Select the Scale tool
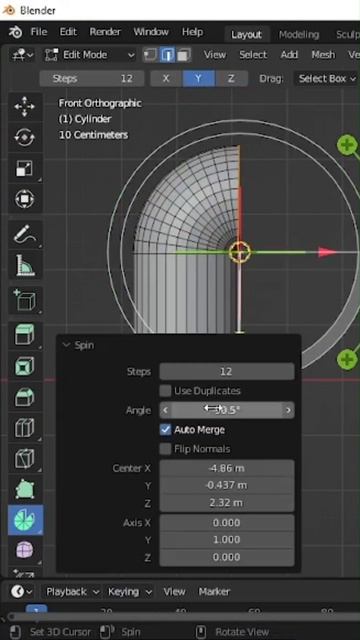 click(25, 168)
